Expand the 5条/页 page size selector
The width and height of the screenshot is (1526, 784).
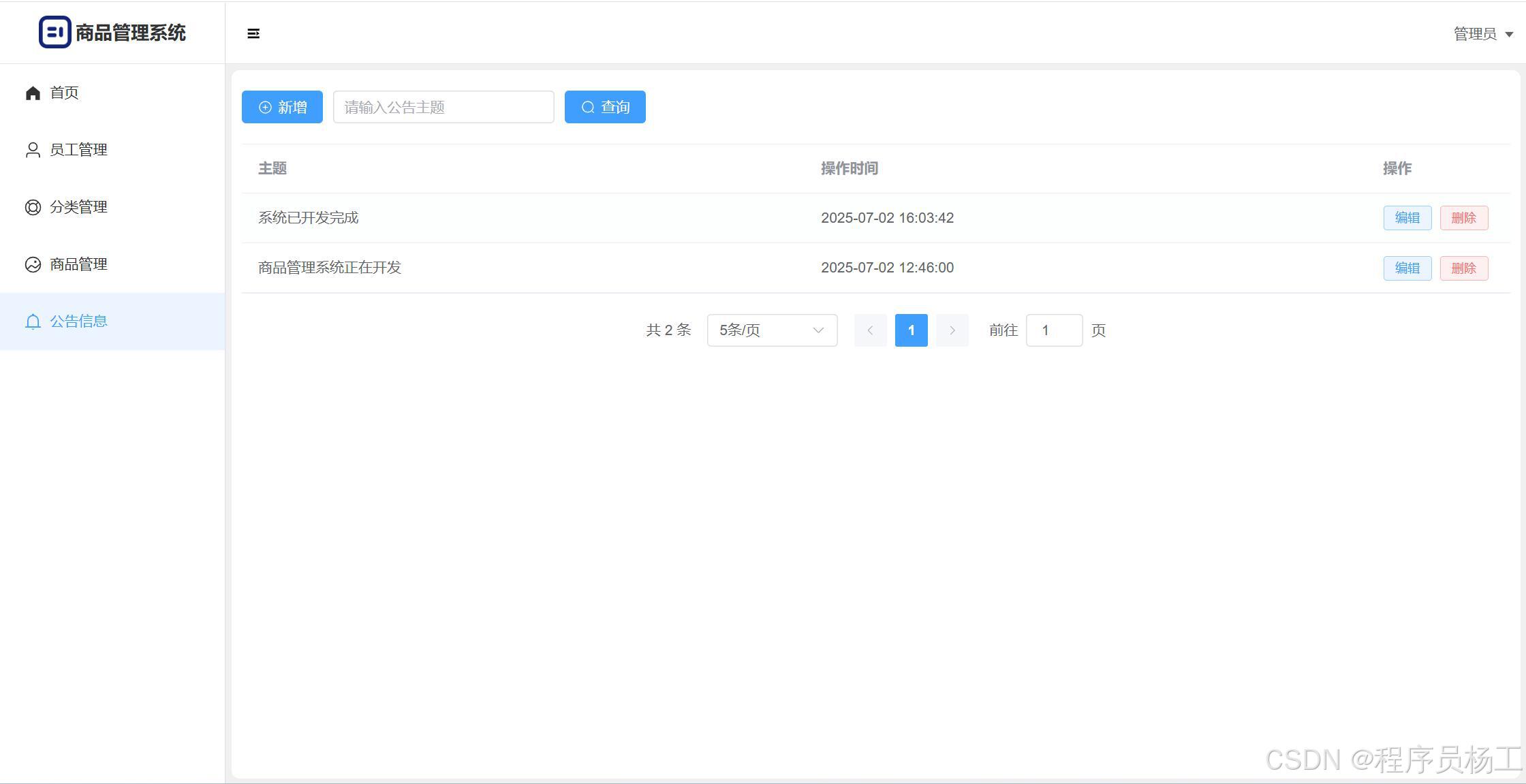772,330
